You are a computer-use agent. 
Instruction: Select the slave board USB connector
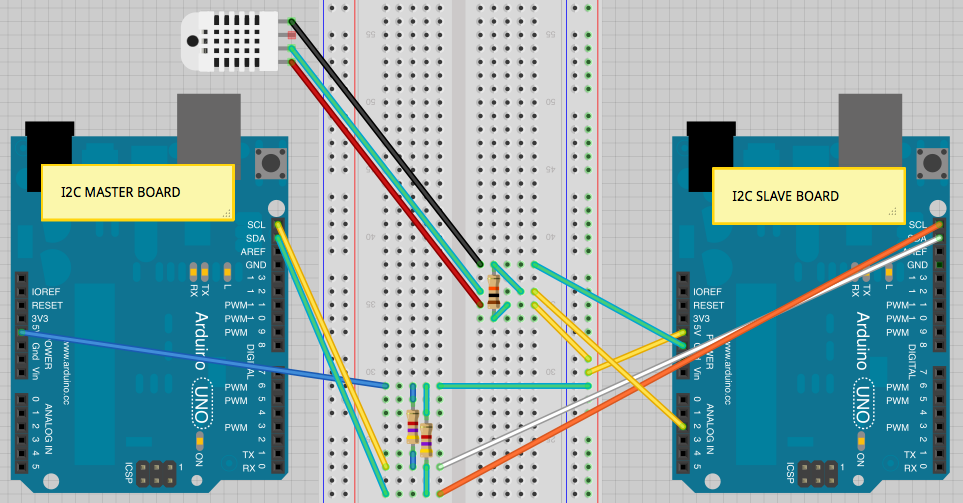870,130
